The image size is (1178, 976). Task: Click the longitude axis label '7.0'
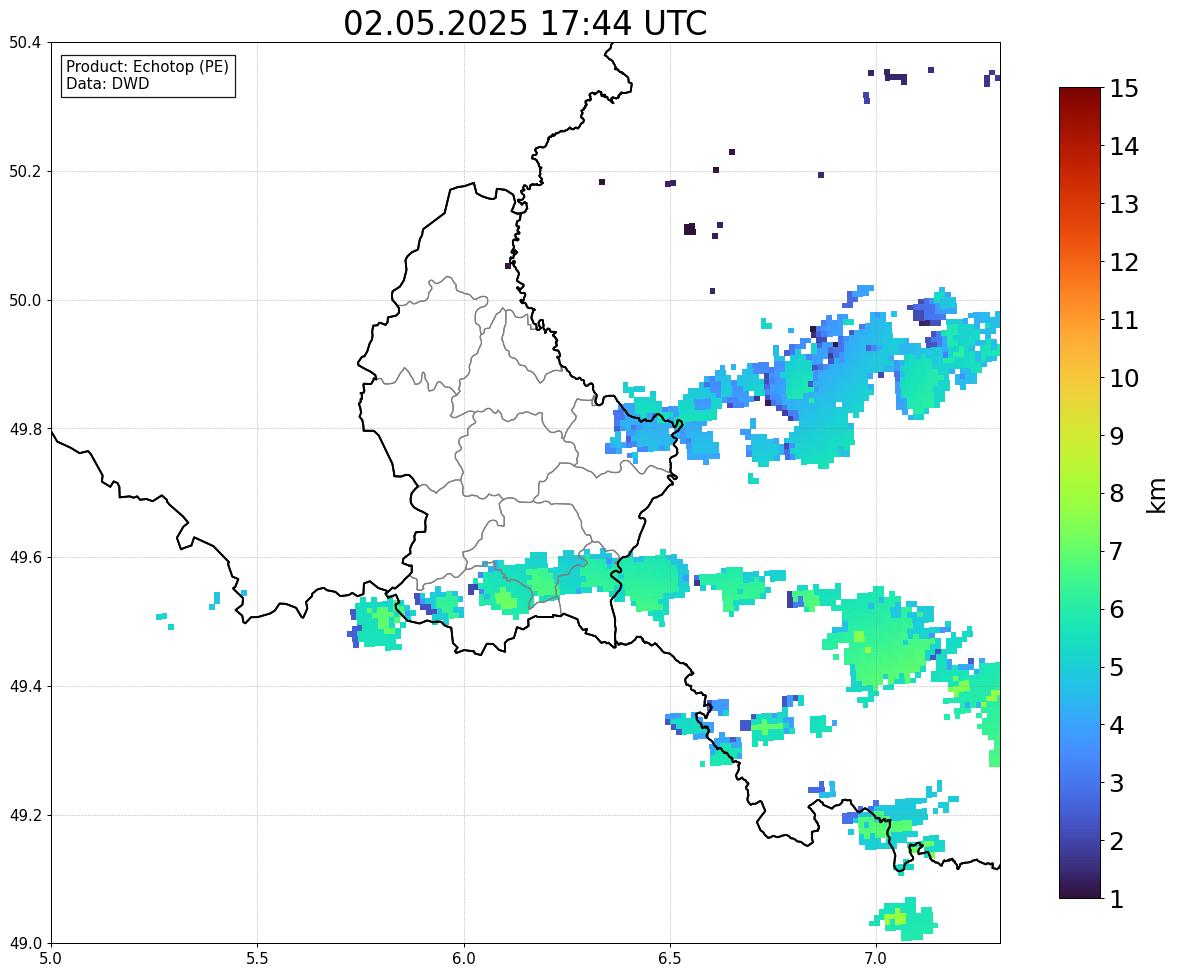876,959
